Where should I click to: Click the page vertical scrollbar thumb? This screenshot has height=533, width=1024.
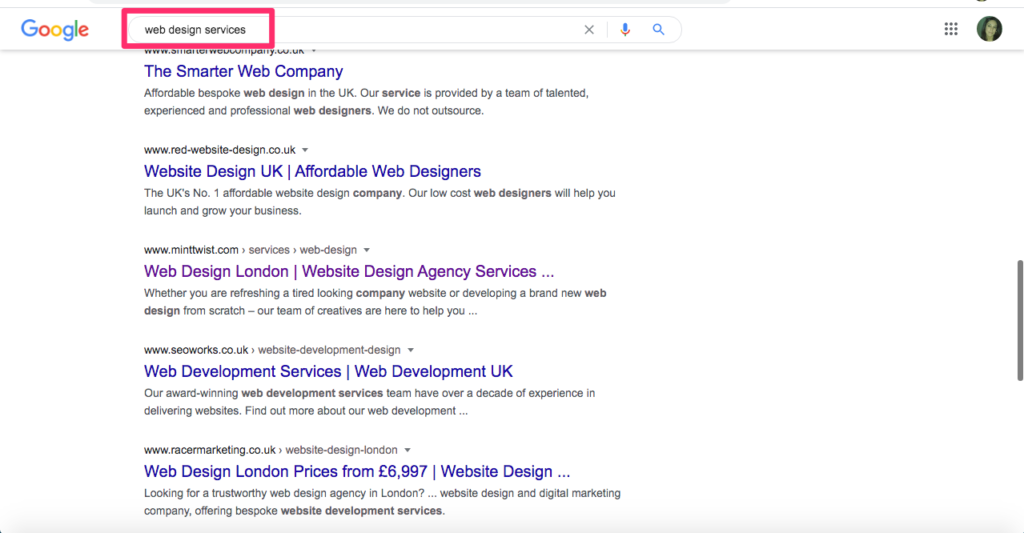1019,320
